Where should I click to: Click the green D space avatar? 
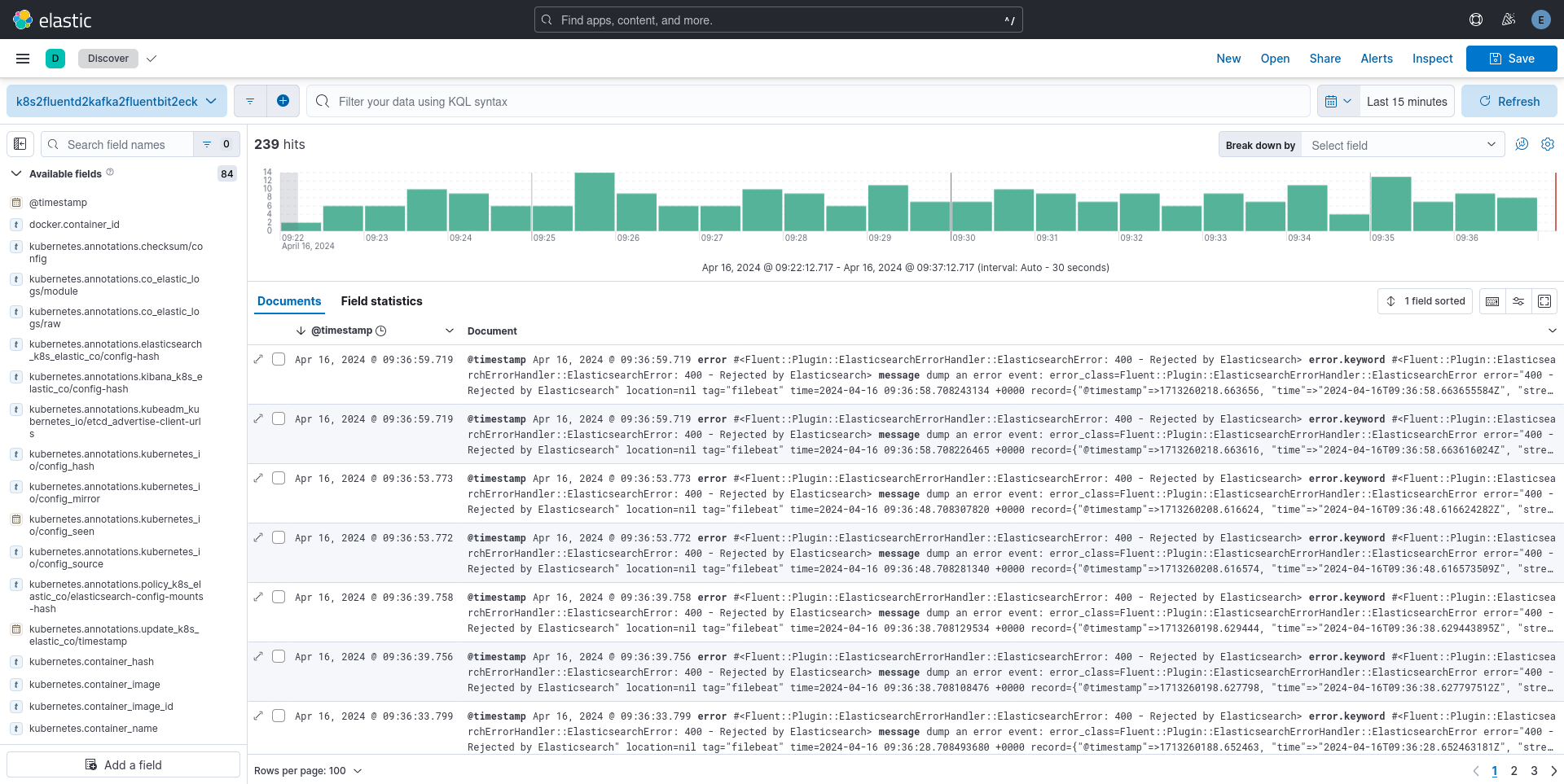pyautogui.click(x=55, y=59)
